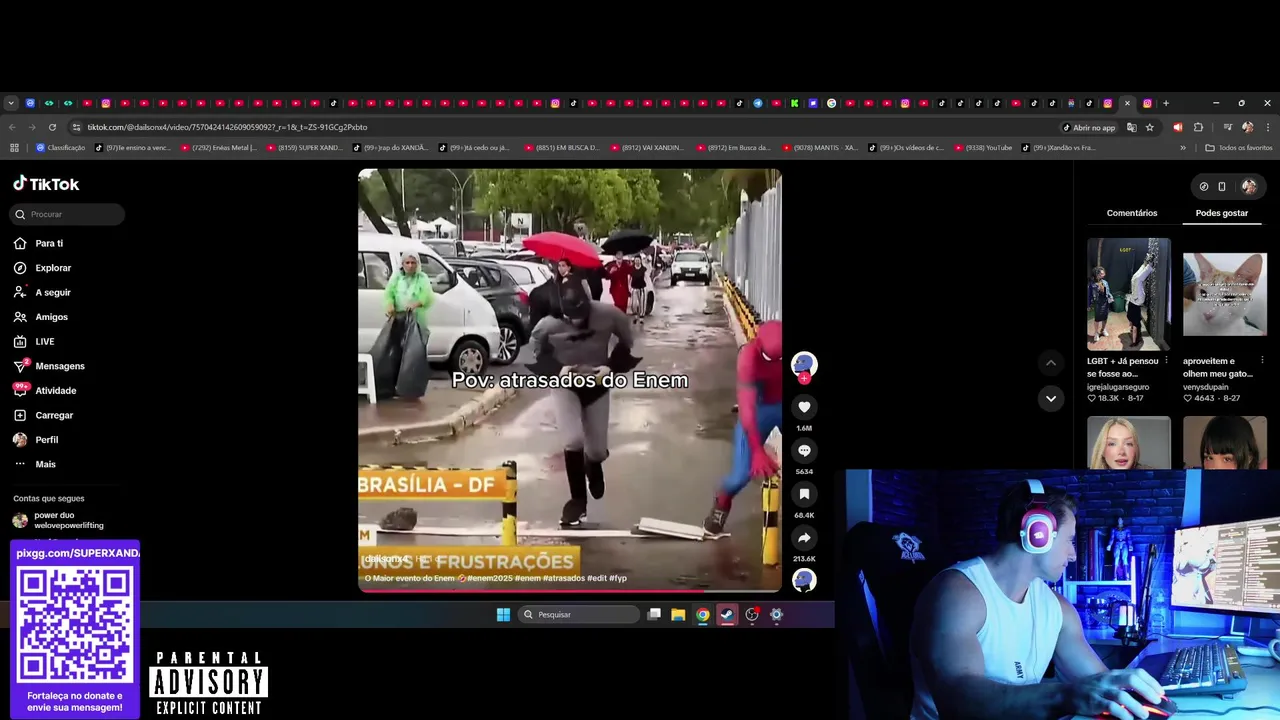Go to next video down arrow

tap(1050, 398)
